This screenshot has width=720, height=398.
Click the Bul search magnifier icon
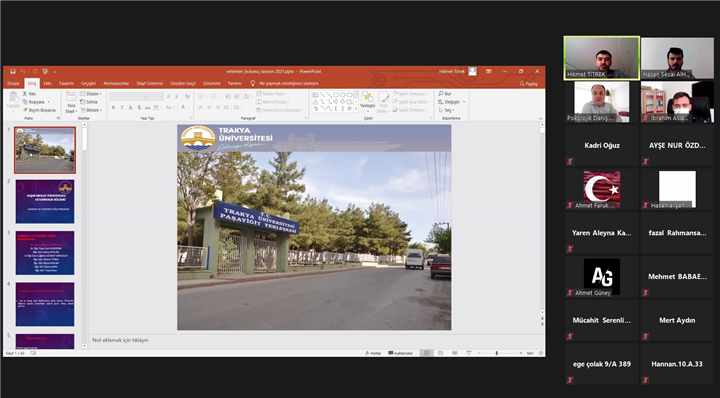click(441, 94)
